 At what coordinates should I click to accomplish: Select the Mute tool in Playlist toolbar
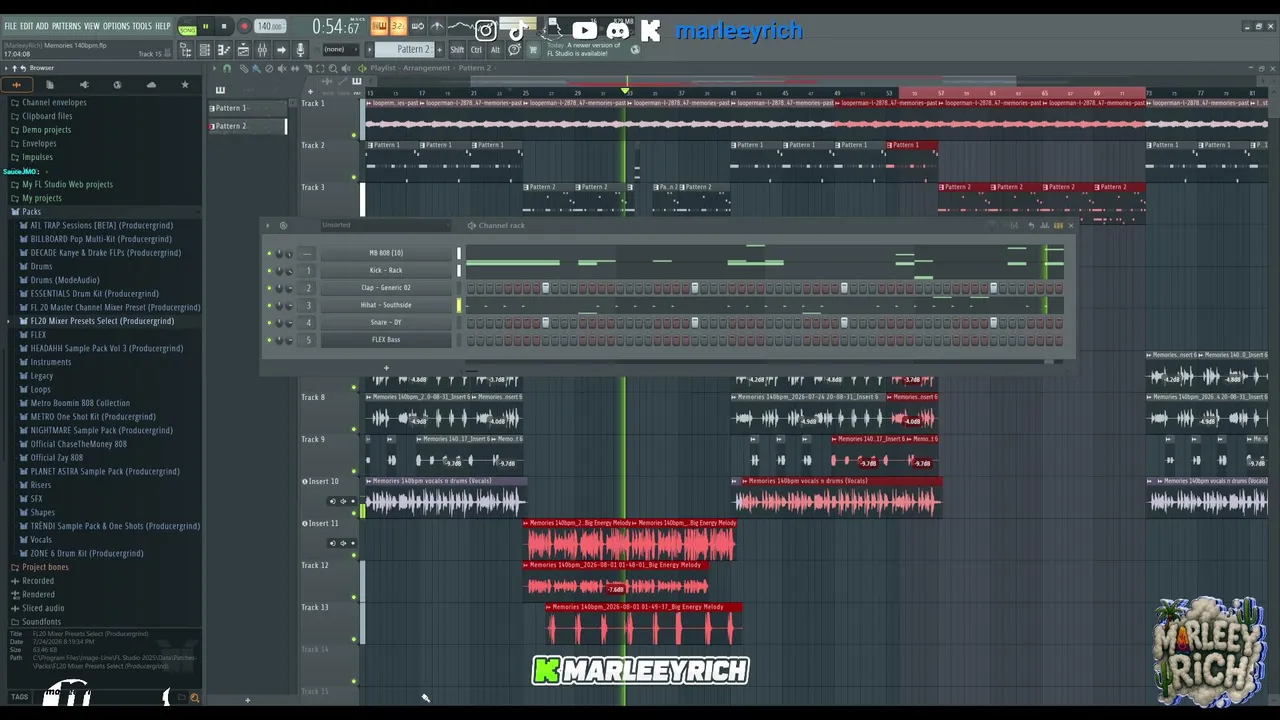click(282, 68)
